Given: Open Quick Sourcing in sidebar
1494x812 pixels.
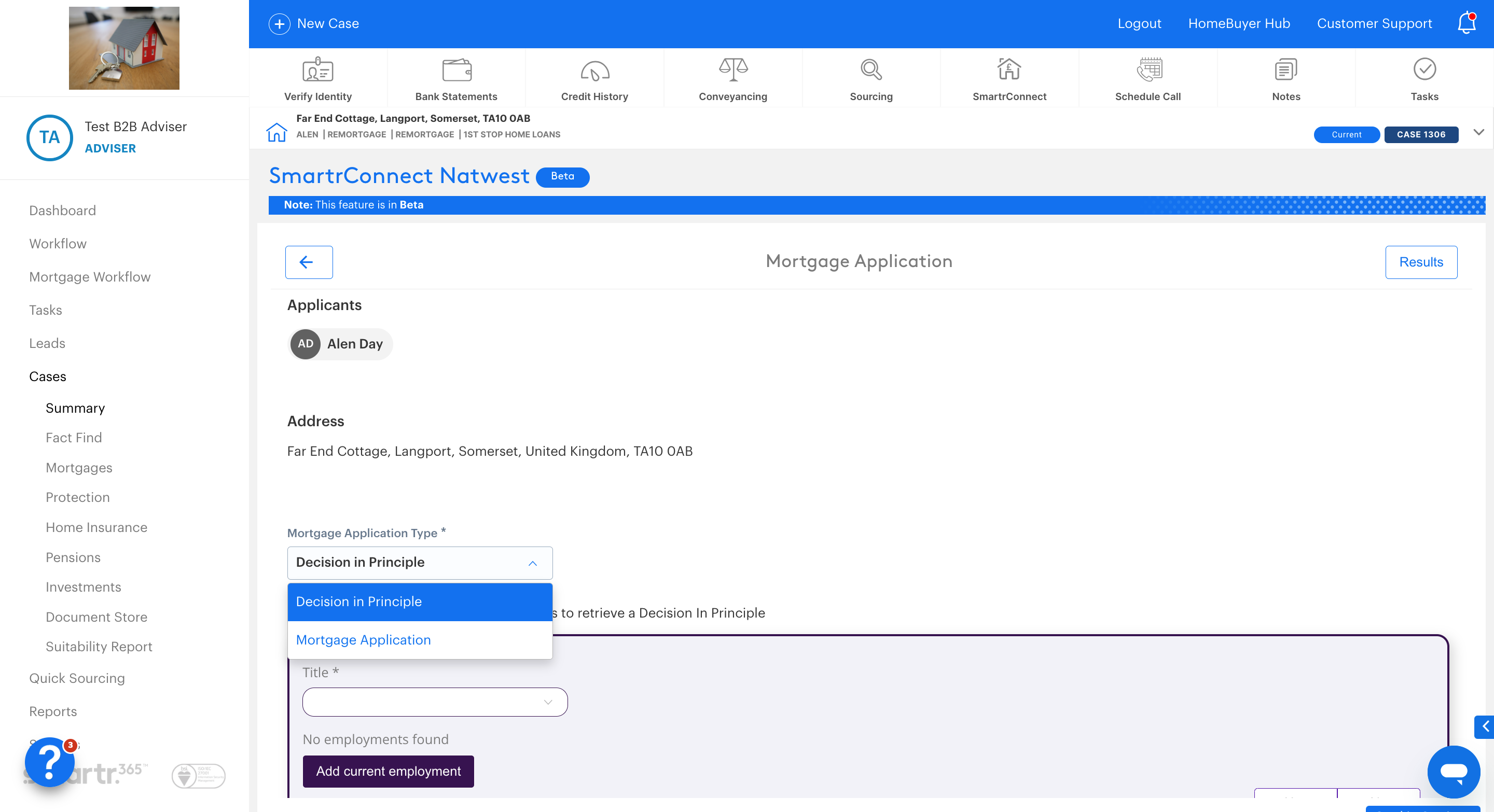Looking at the screenshot, I should (77, 678).
